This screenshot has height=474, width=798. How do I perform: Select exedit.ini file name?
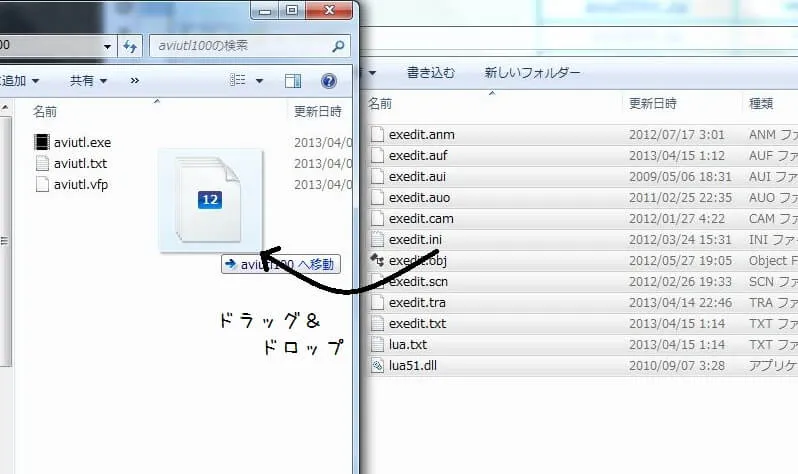(x=415, y=239)
